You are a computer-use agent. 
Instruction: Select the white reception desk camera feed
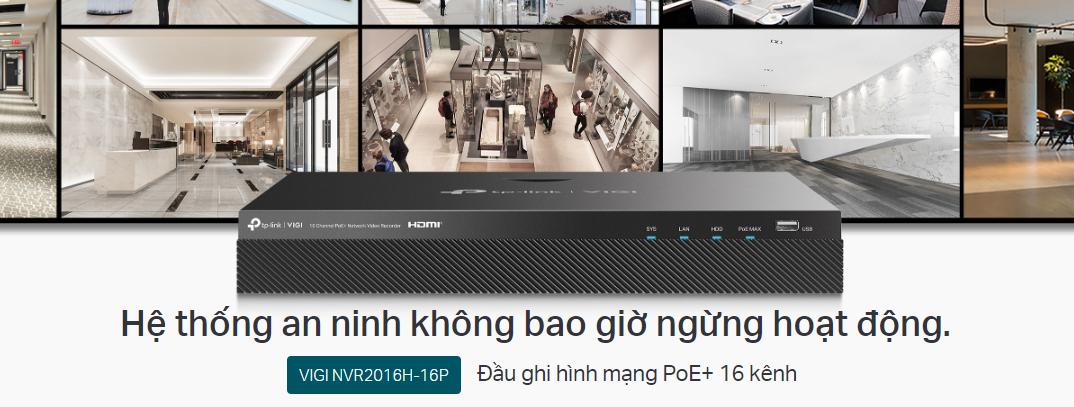coord(810,110)
